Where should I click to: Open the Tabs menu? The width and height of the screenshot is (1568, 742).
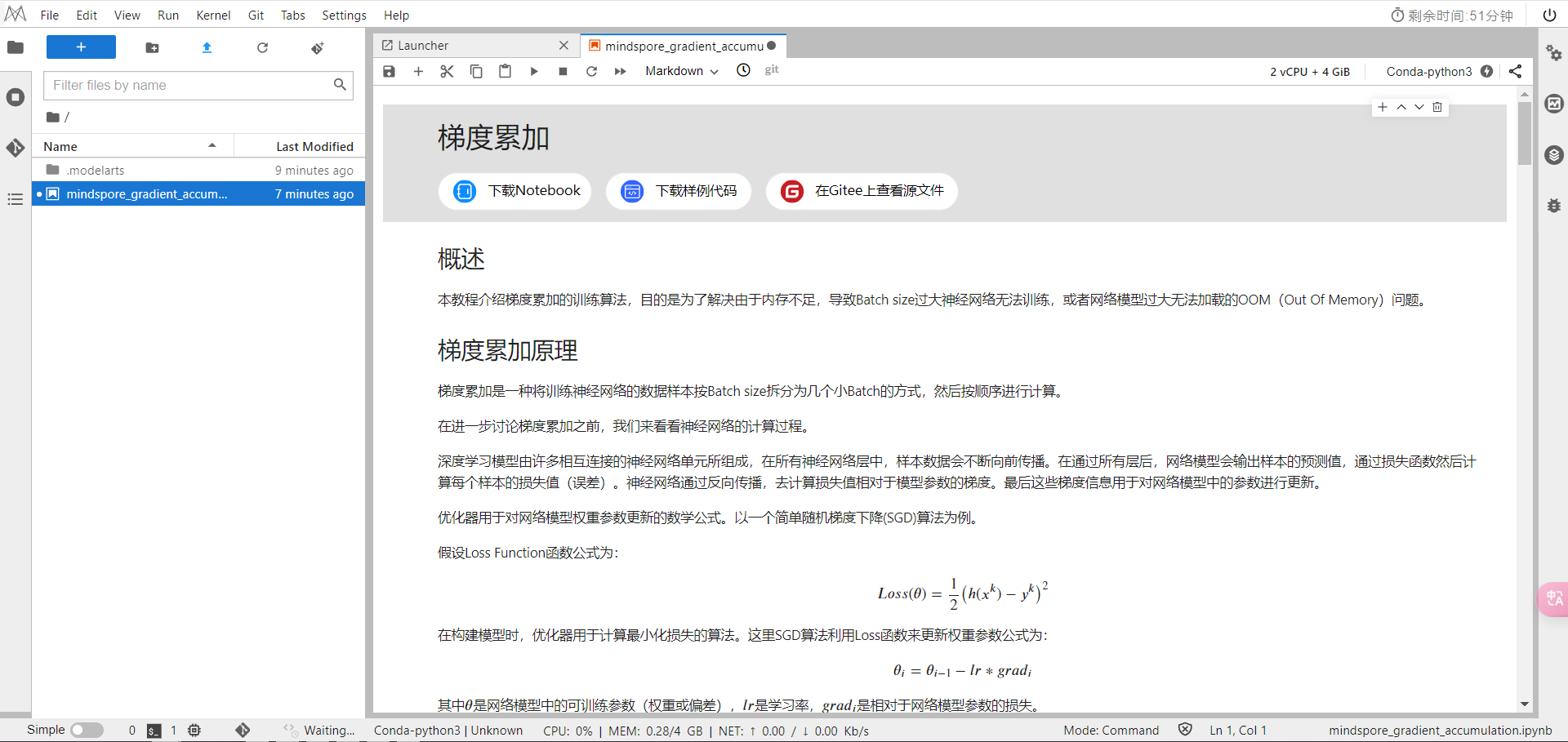coord(292,15)
